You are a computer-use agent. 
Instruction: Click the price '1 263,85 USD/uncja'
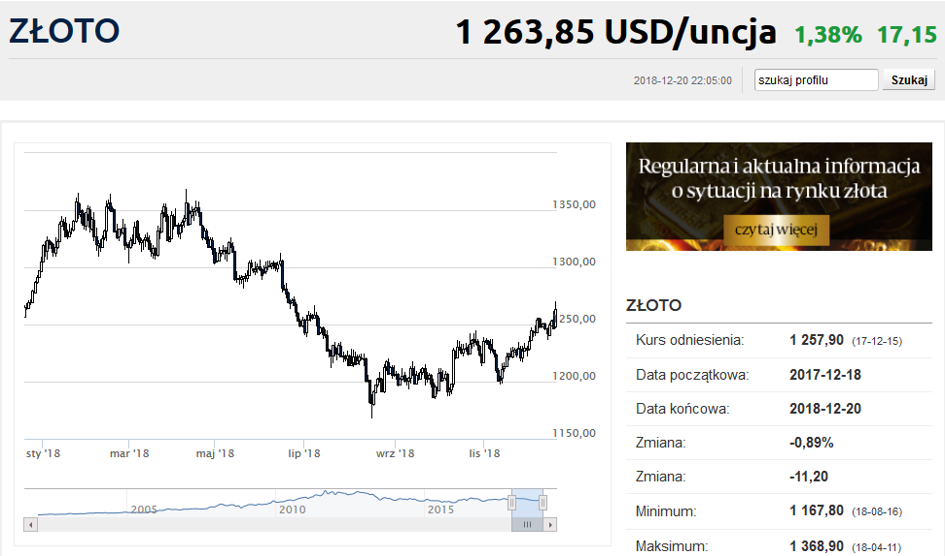[x=615, y=33]
